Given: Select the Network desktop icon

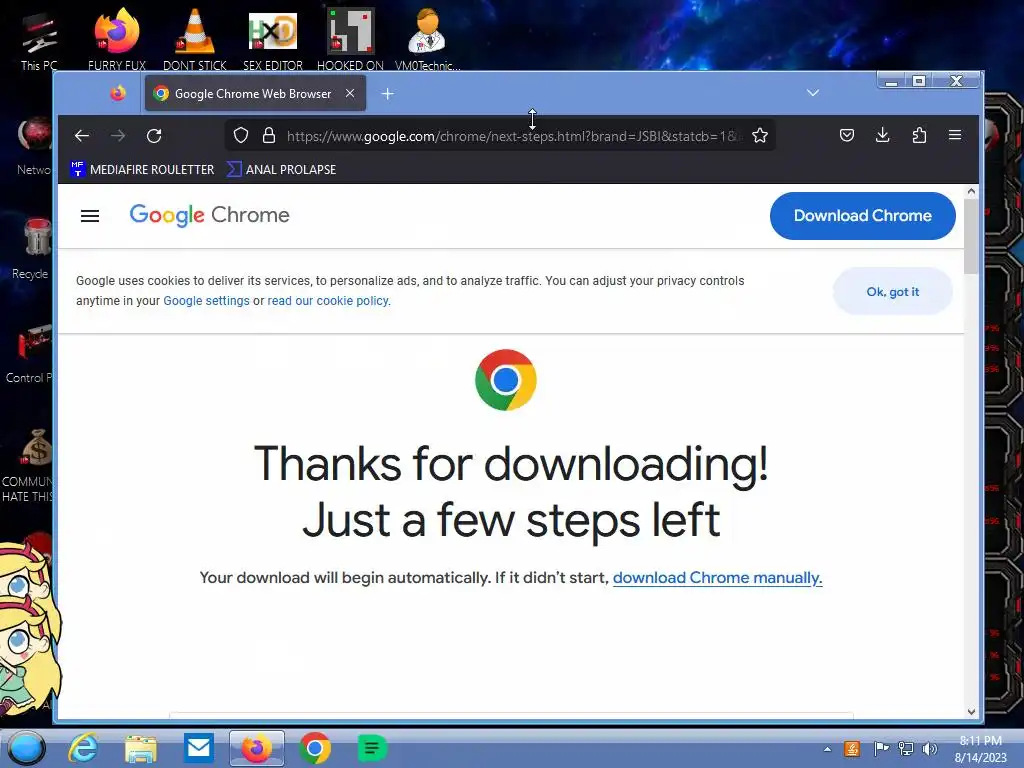Looking at the screenshot, I should tap(34, 145).
